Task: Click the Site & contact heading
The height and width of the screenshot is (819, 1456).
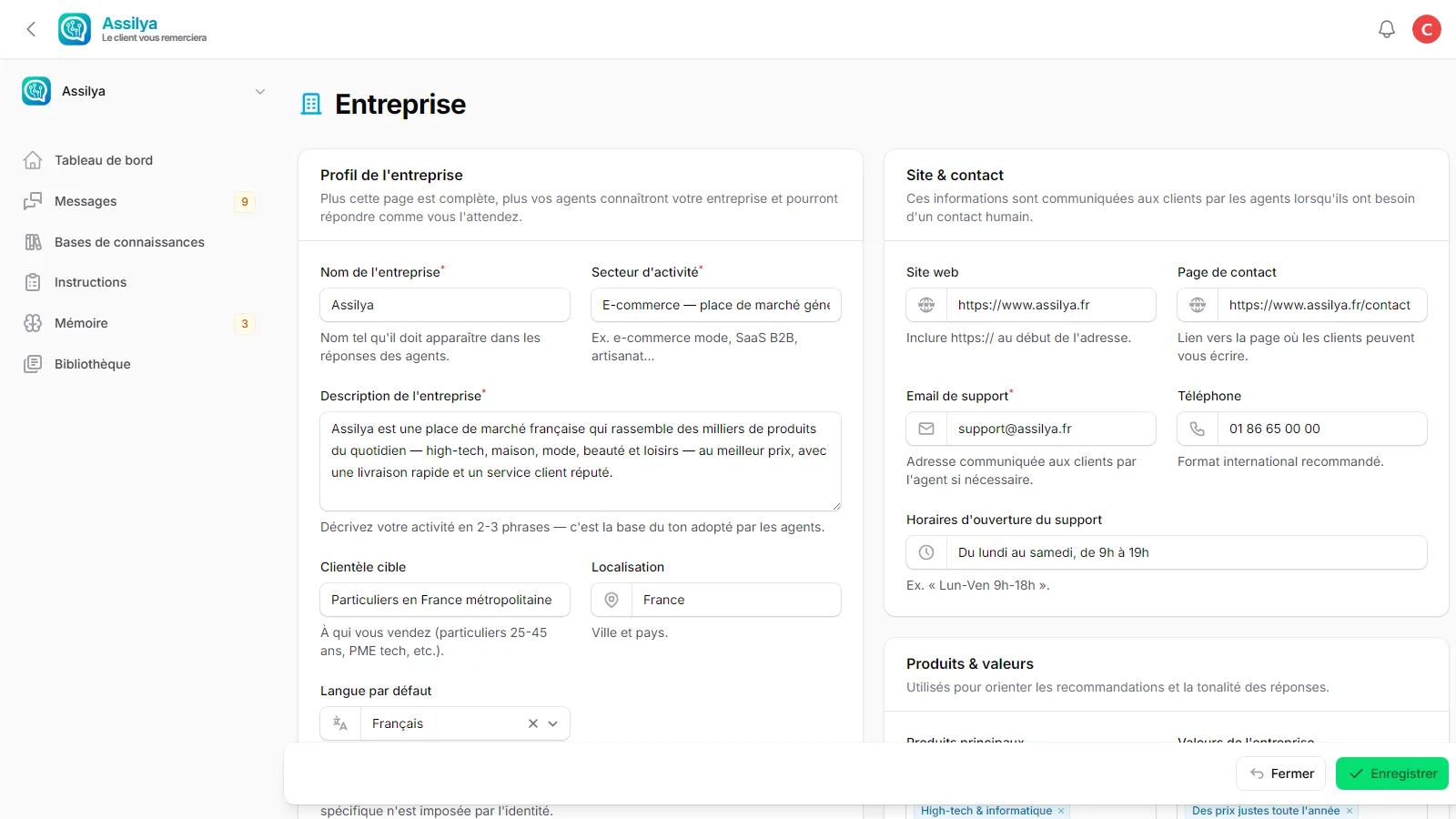Action: pos(955,175)
